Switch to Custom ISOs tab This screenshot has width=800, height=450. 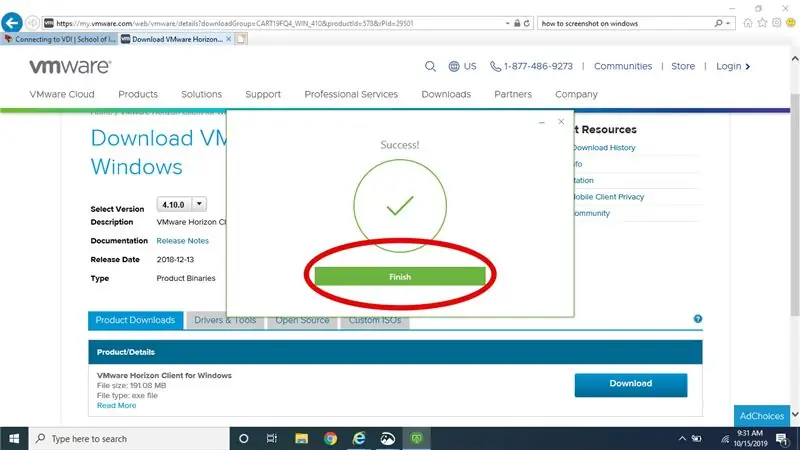tap(374, 320)
